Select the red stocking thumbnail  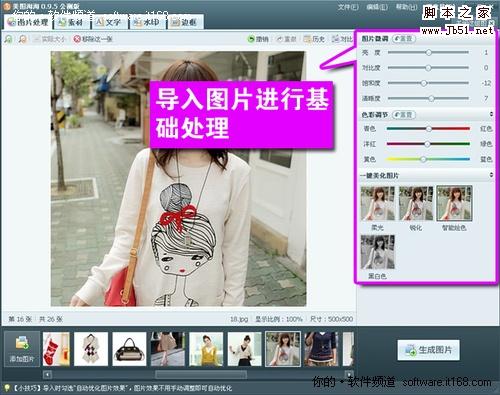(56, 349)
